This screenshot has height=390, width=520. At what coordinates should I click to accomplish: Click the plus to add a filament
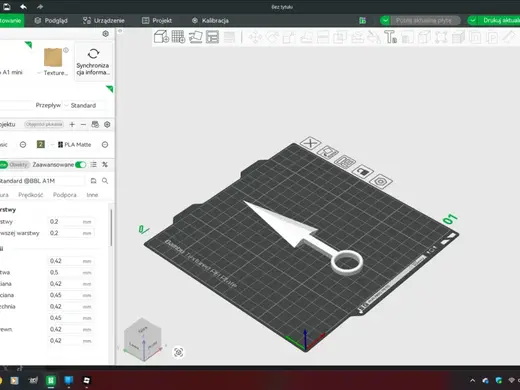(x=72, y=125)
